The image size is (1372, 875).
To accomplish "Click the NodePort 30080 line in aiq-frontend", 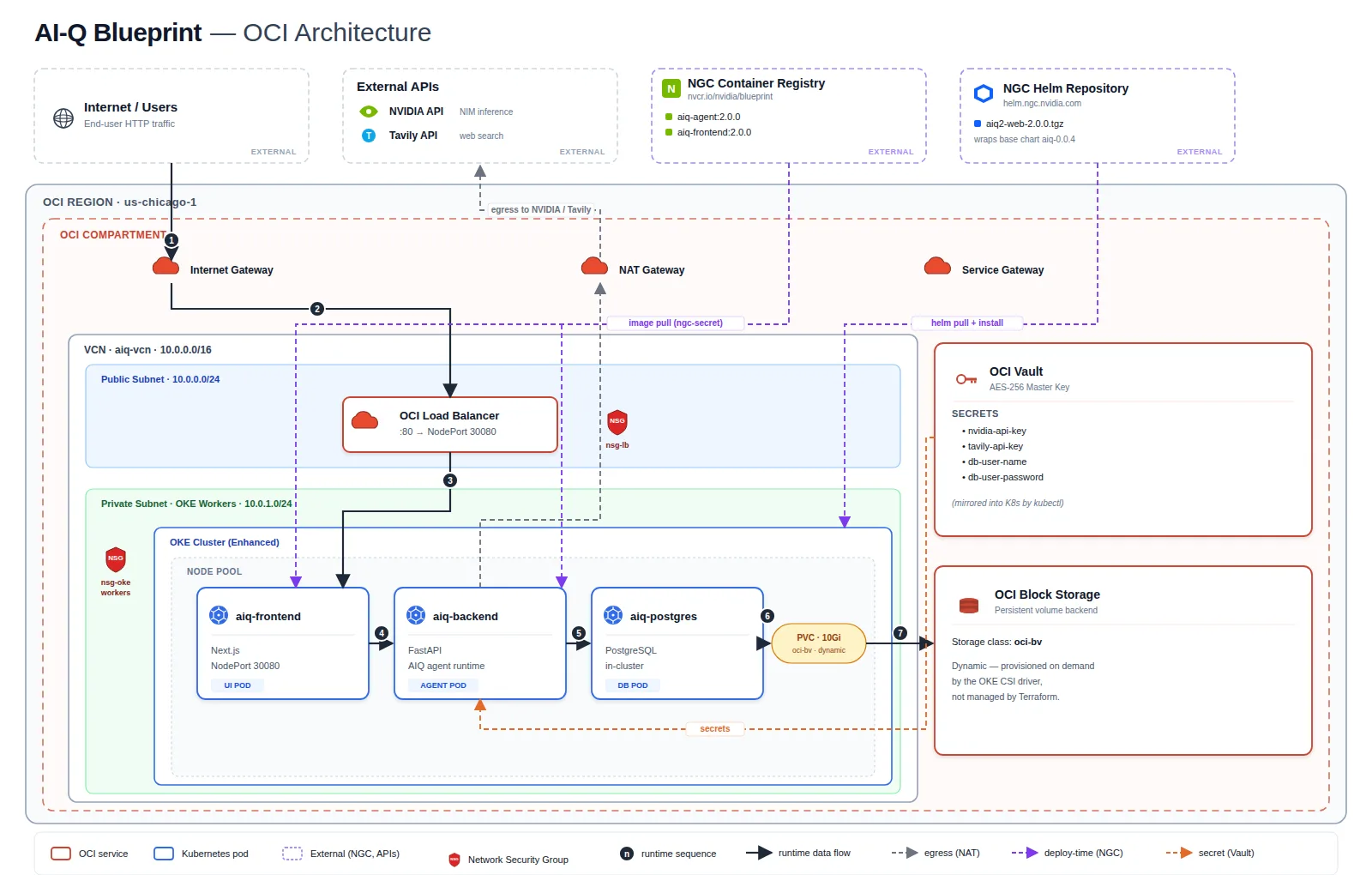I will tap(245, 666).
